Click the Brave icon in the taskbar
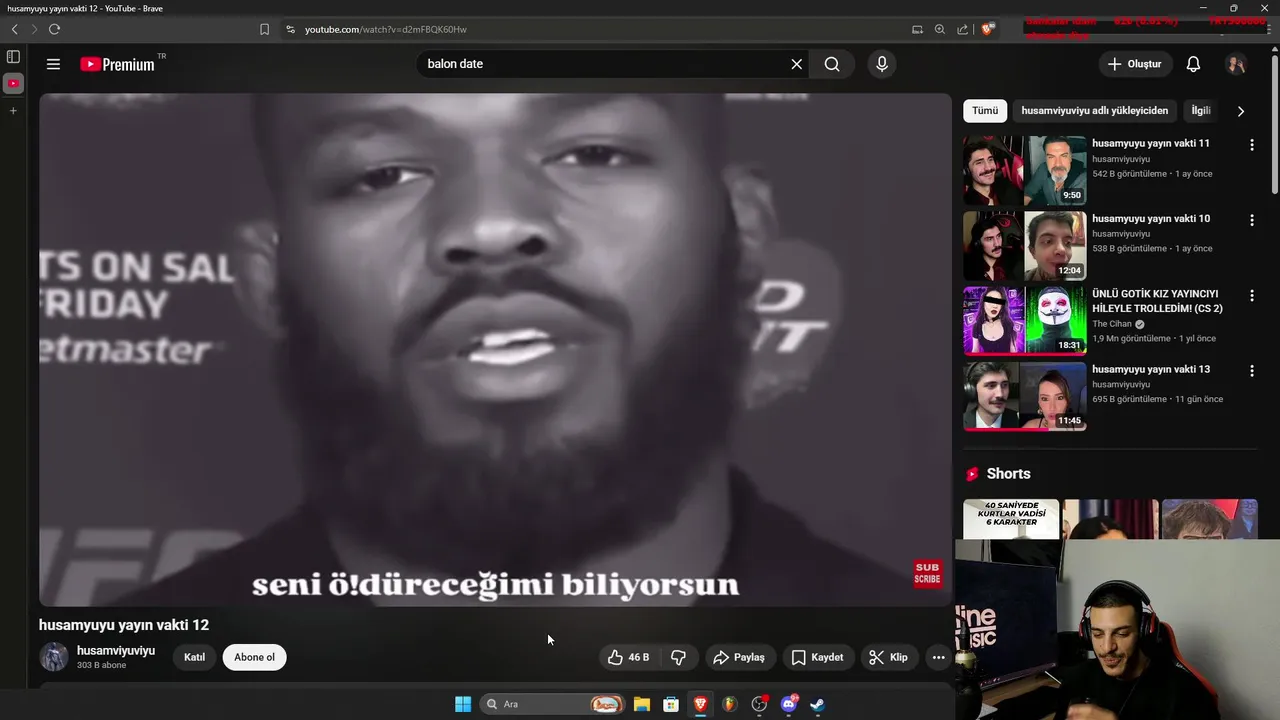Image resolution: width=1280 pixels, height=720 pixels. (x=700, y=704)
